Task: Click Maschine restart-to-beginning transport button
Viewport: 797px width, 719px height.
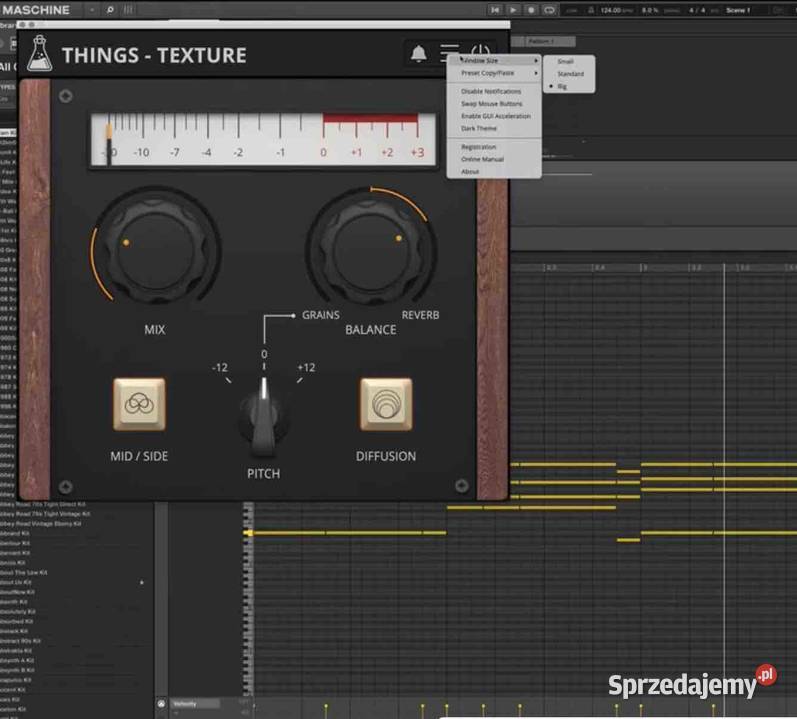Action: click(495, 10)
